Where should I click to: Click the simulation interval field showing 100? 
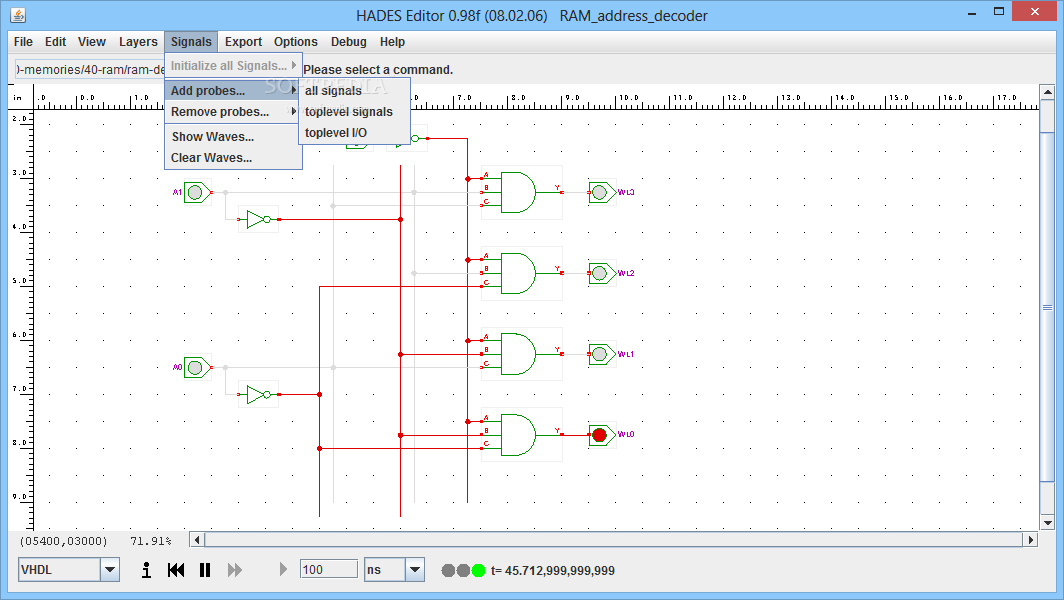328,569
